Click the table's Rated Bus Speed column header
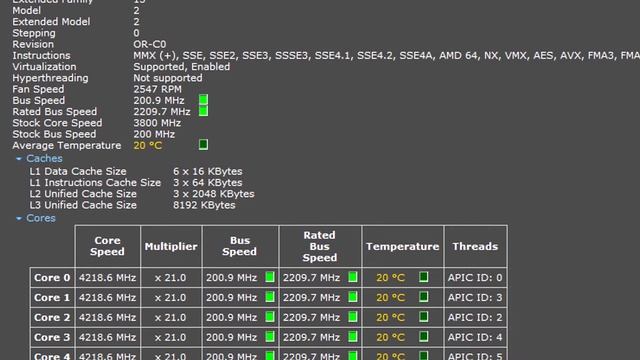Viewport: 640px width, 360px height. 320,246
